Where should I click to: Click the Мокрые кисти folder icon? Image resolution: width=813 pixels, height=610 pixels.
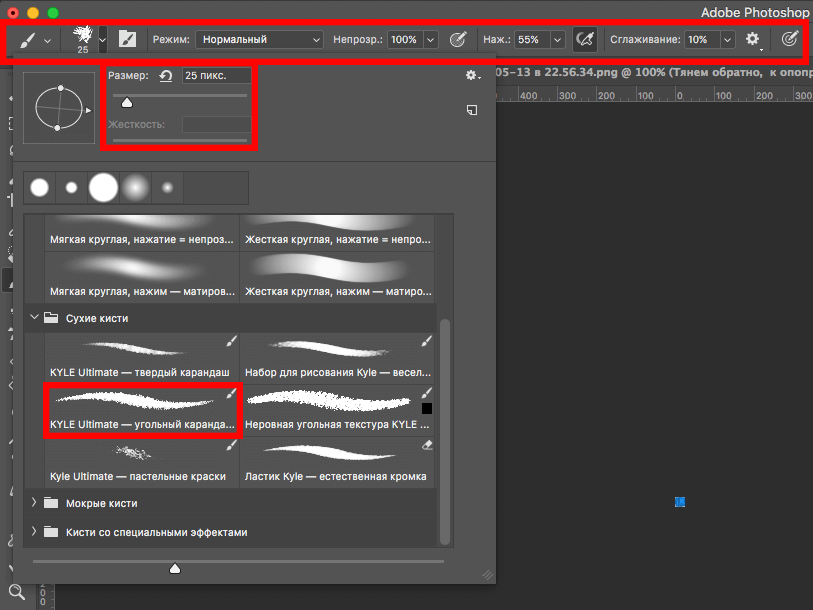point(51,503)
